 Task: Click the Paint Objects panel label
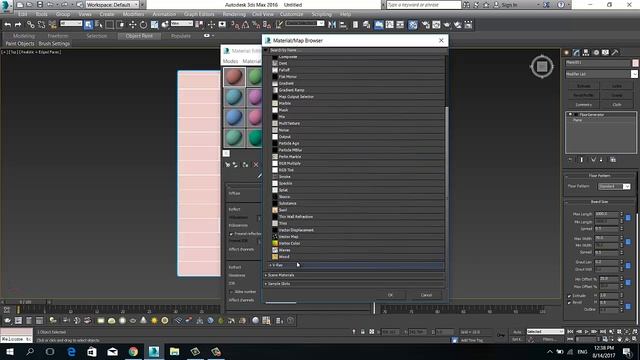tap(20, 44)
